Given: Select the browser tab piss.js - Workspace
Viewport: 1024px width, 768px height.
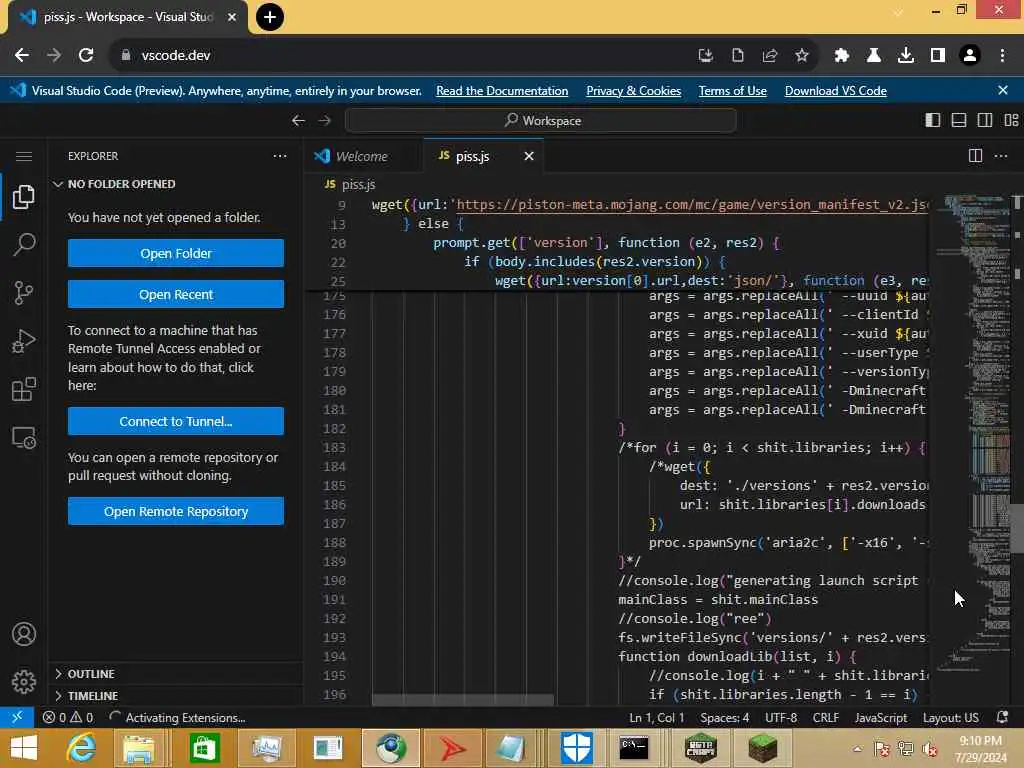Looking at the screenshot, I should click(x=128, y=17).
